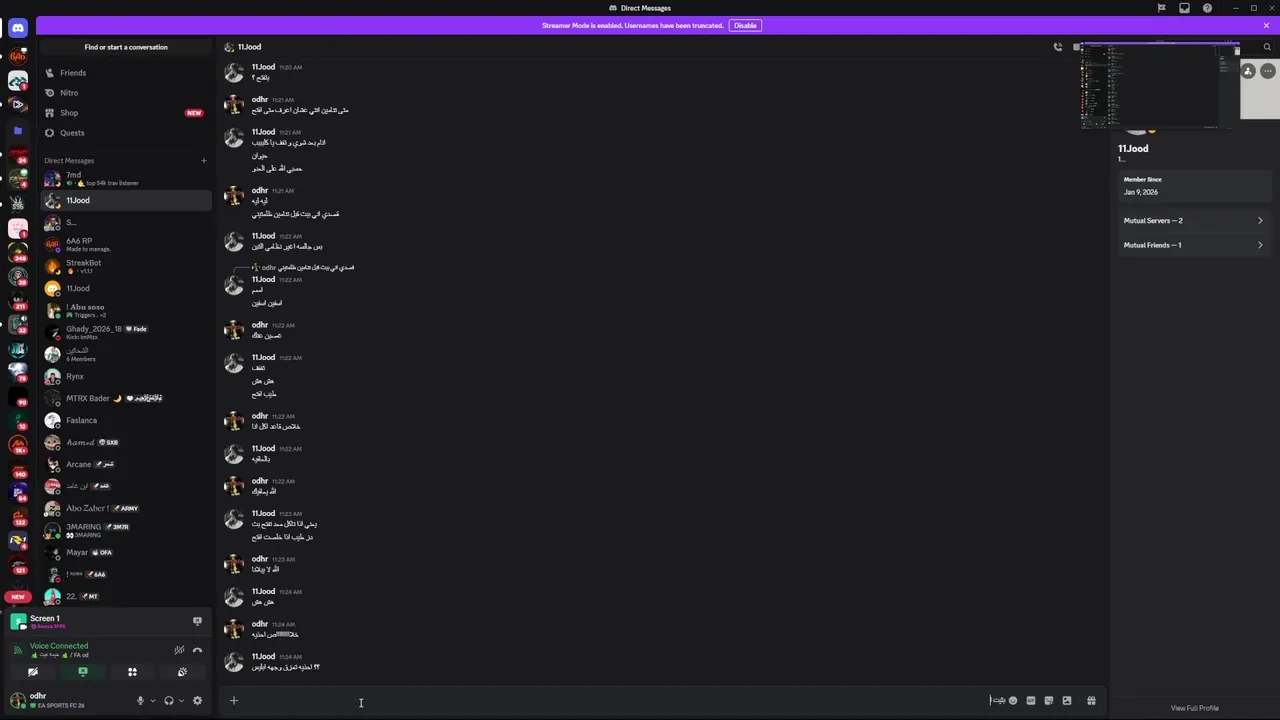Click the Jan 9, 2026 member date
The image size is (1280, 720).
[x=1141, y=192]
